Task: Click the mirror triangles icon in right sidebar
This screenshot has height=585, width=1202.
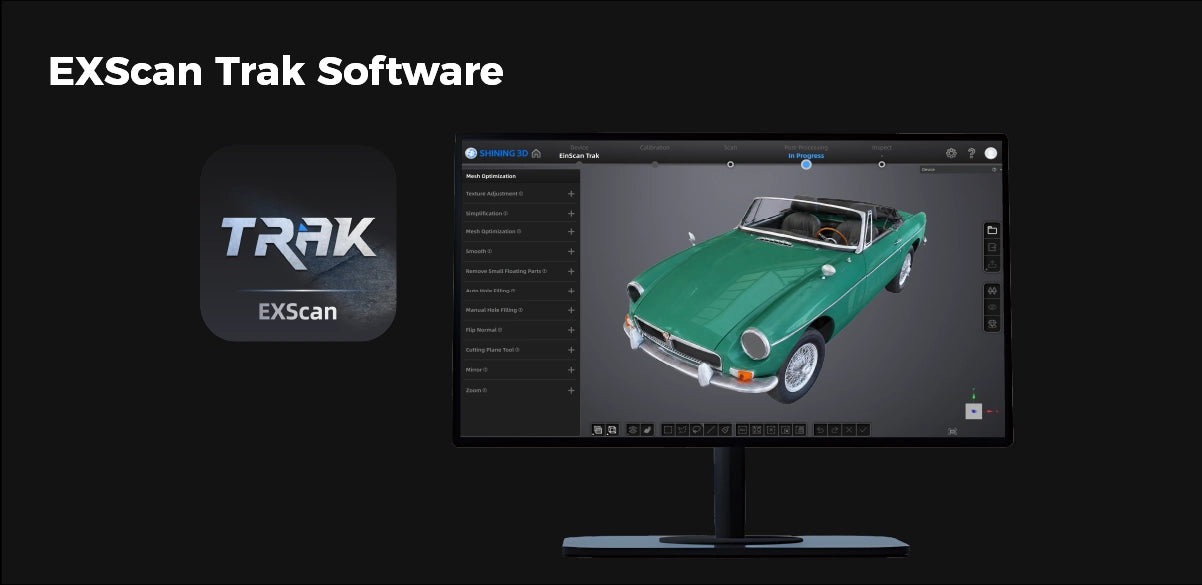Action: pos(992,291)
